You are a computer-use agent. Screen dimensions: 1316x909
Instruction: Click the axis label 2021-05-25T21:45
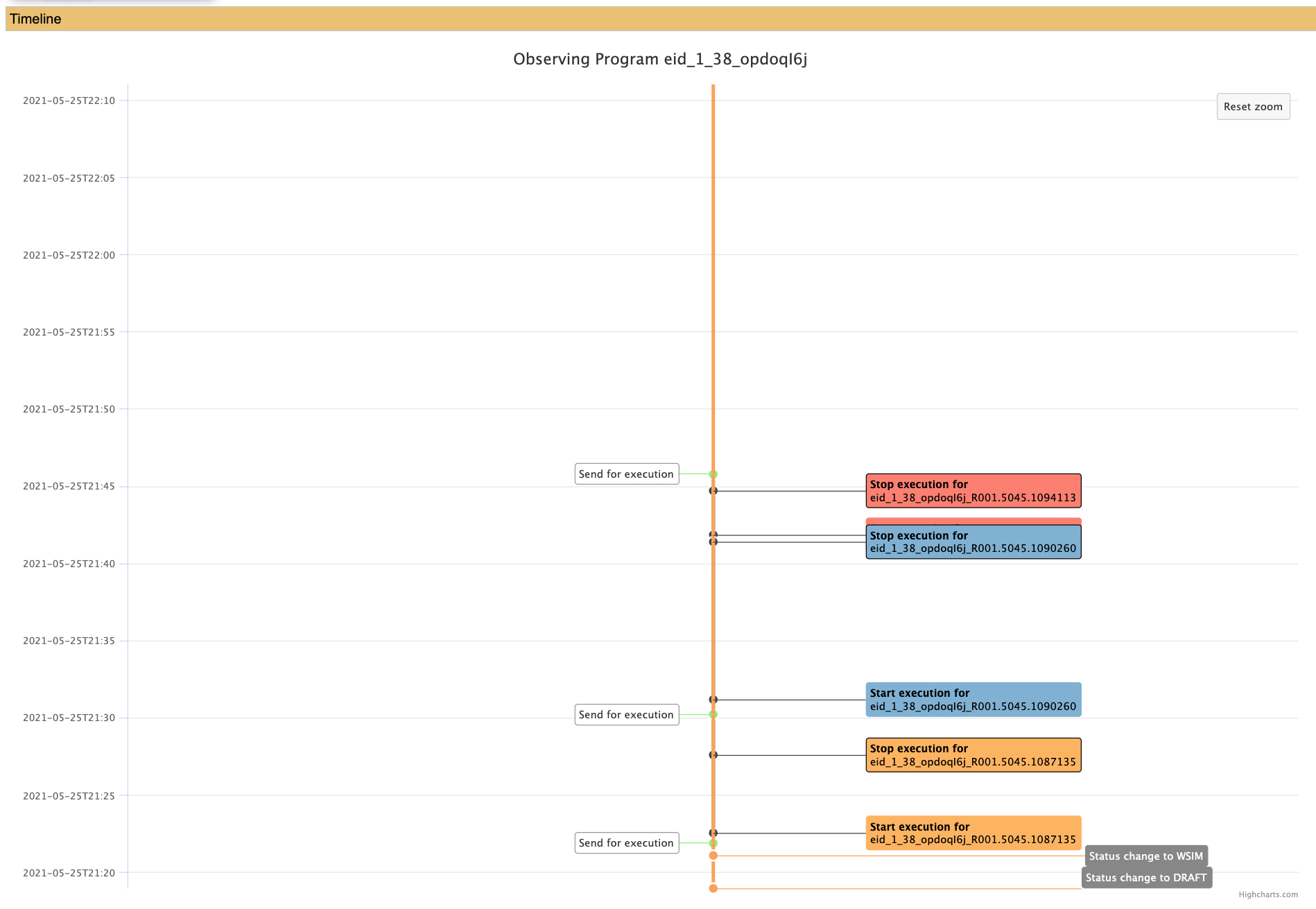point(69,486)
